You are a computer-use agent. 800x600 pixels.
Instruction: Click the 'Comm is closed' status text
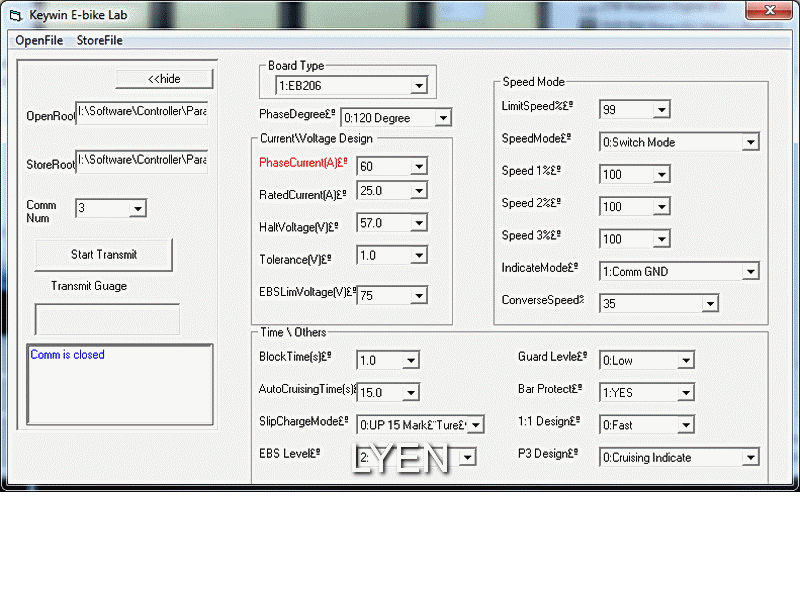(x=67, y=355)
